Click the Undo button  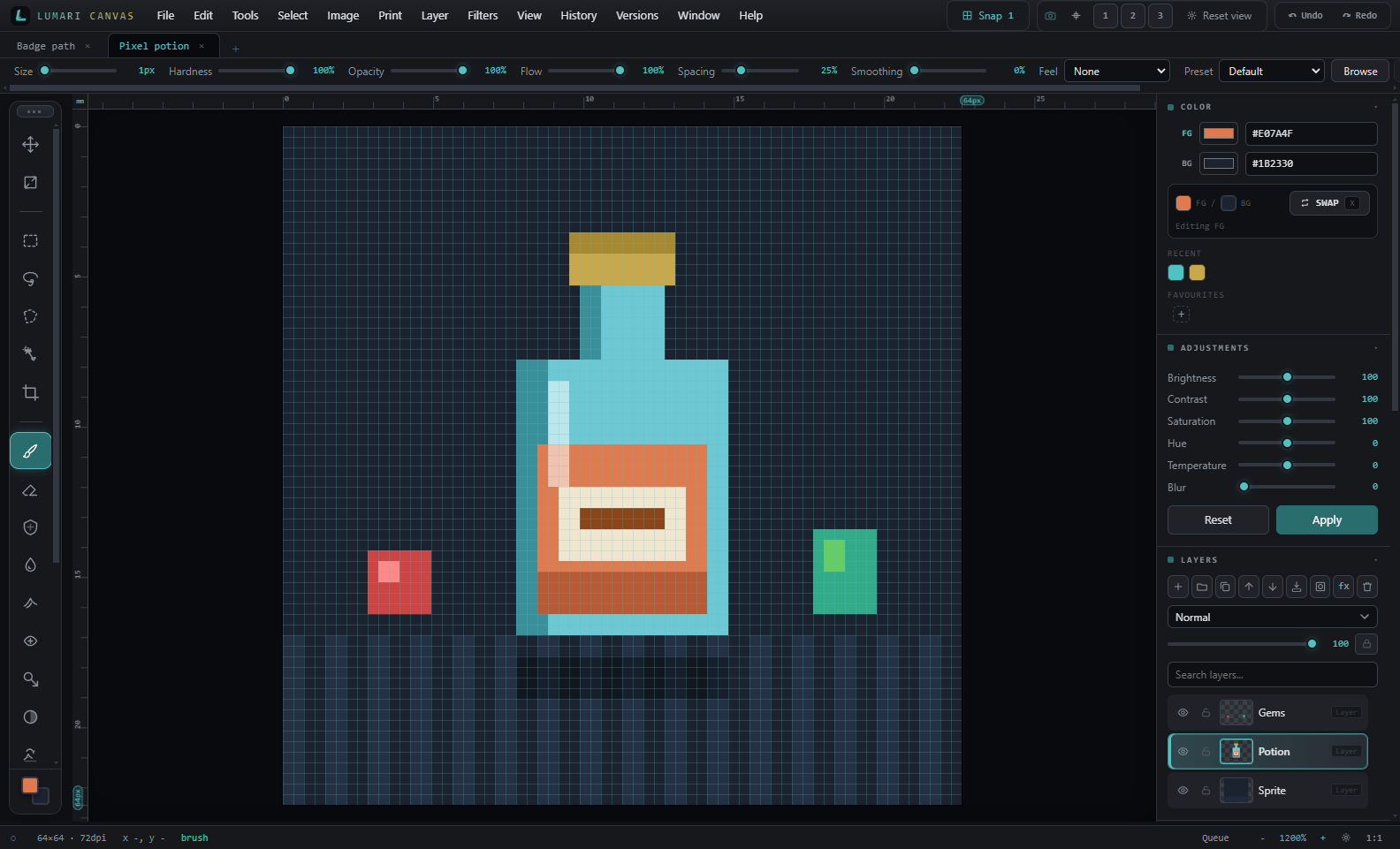(1305, 16)
